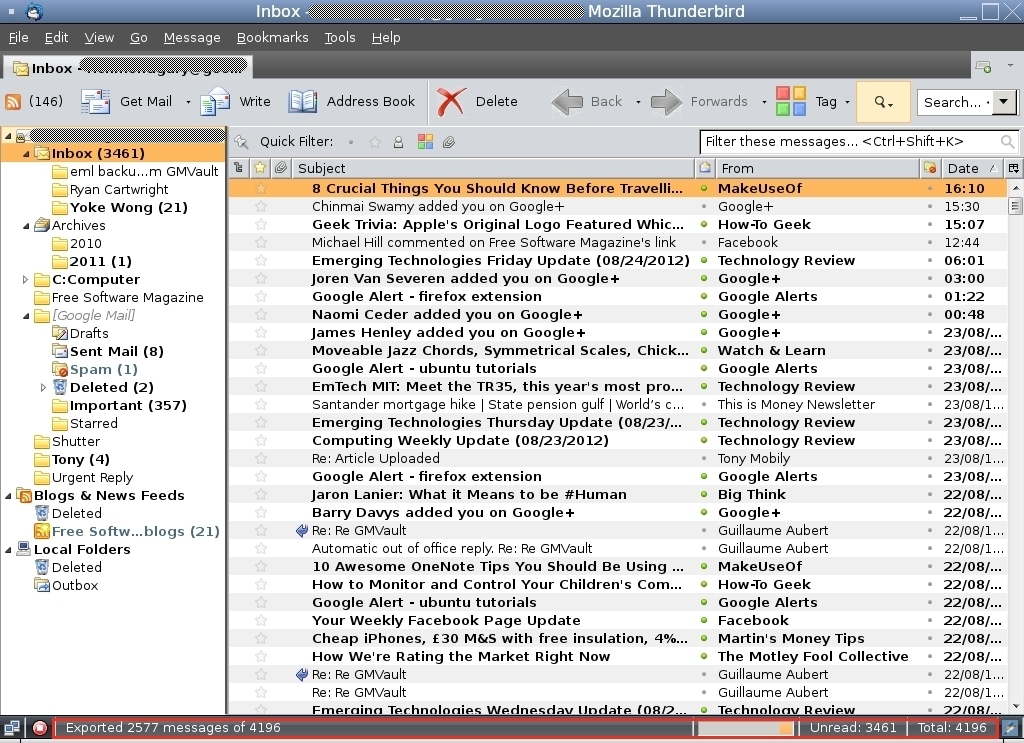
Task: Open the Back history dropdown arrow
Action: coord(638,102)
